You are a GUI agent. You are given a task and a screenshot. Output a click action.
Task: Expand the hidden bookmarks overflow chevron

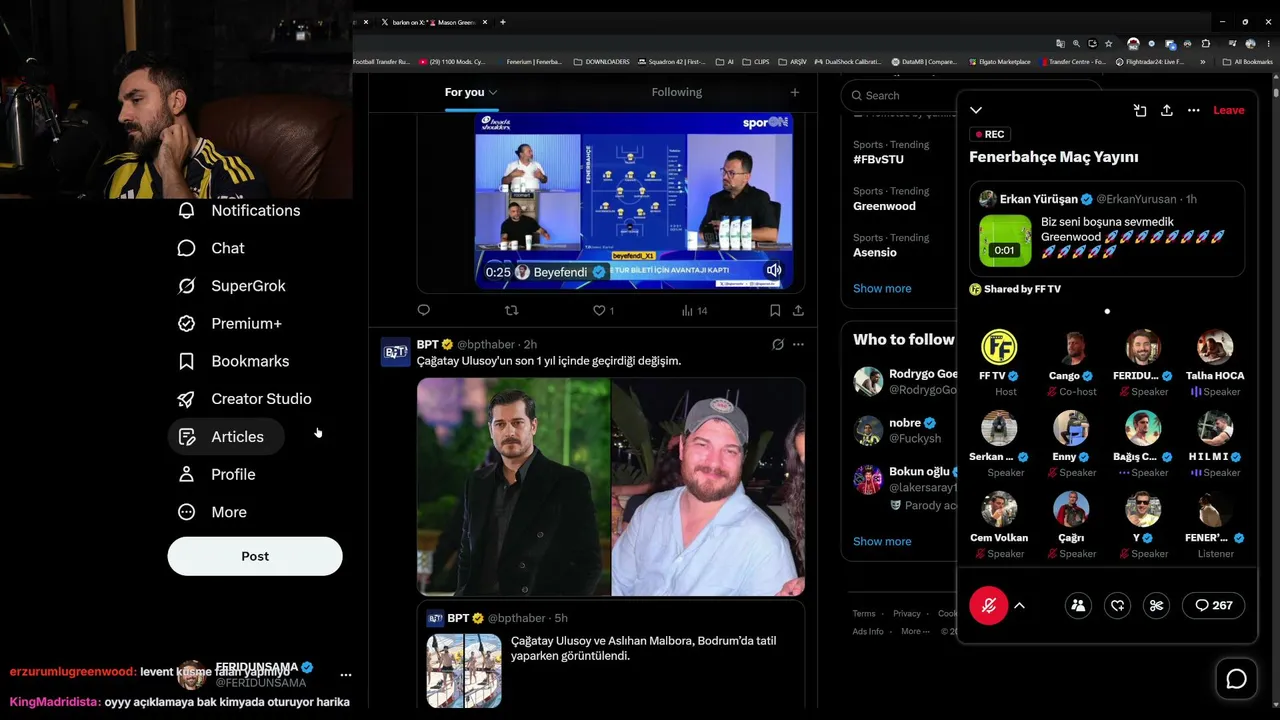click(1202, 62)
